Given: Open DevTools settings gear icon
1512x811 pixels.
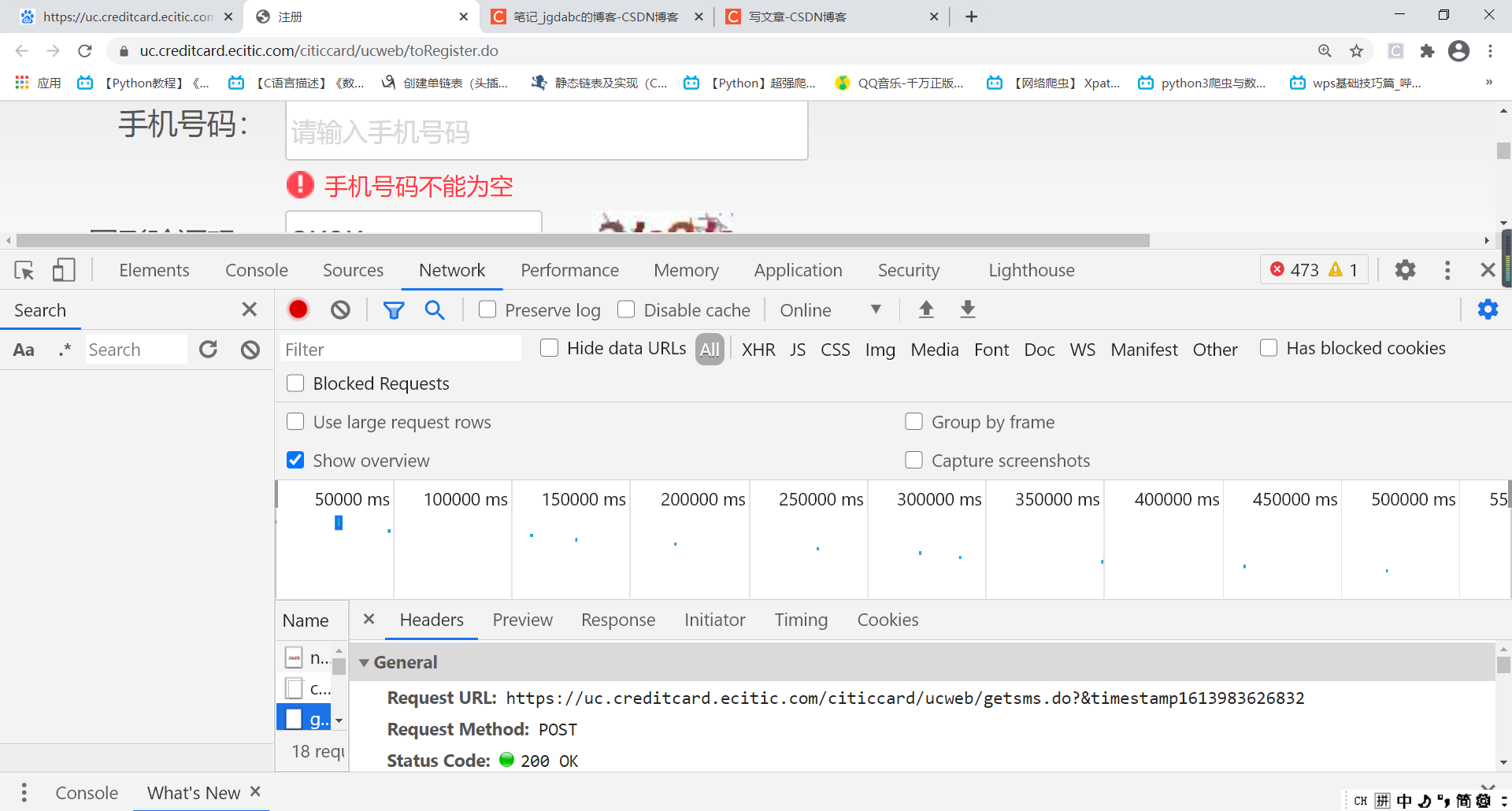Looking at the screenshot, I should [x=1405, y=270].
